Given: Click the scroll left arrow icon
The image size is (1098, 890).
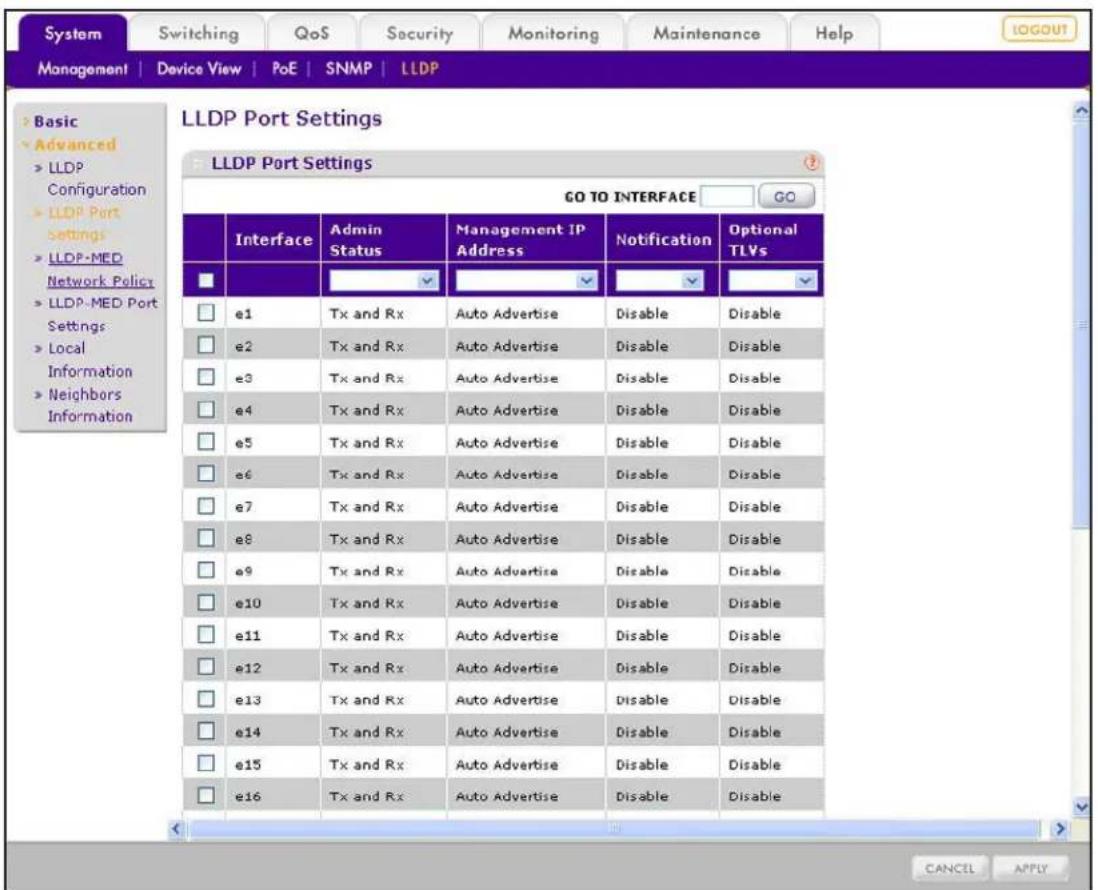Looking at the screenshot, I should tap(177, 829).
